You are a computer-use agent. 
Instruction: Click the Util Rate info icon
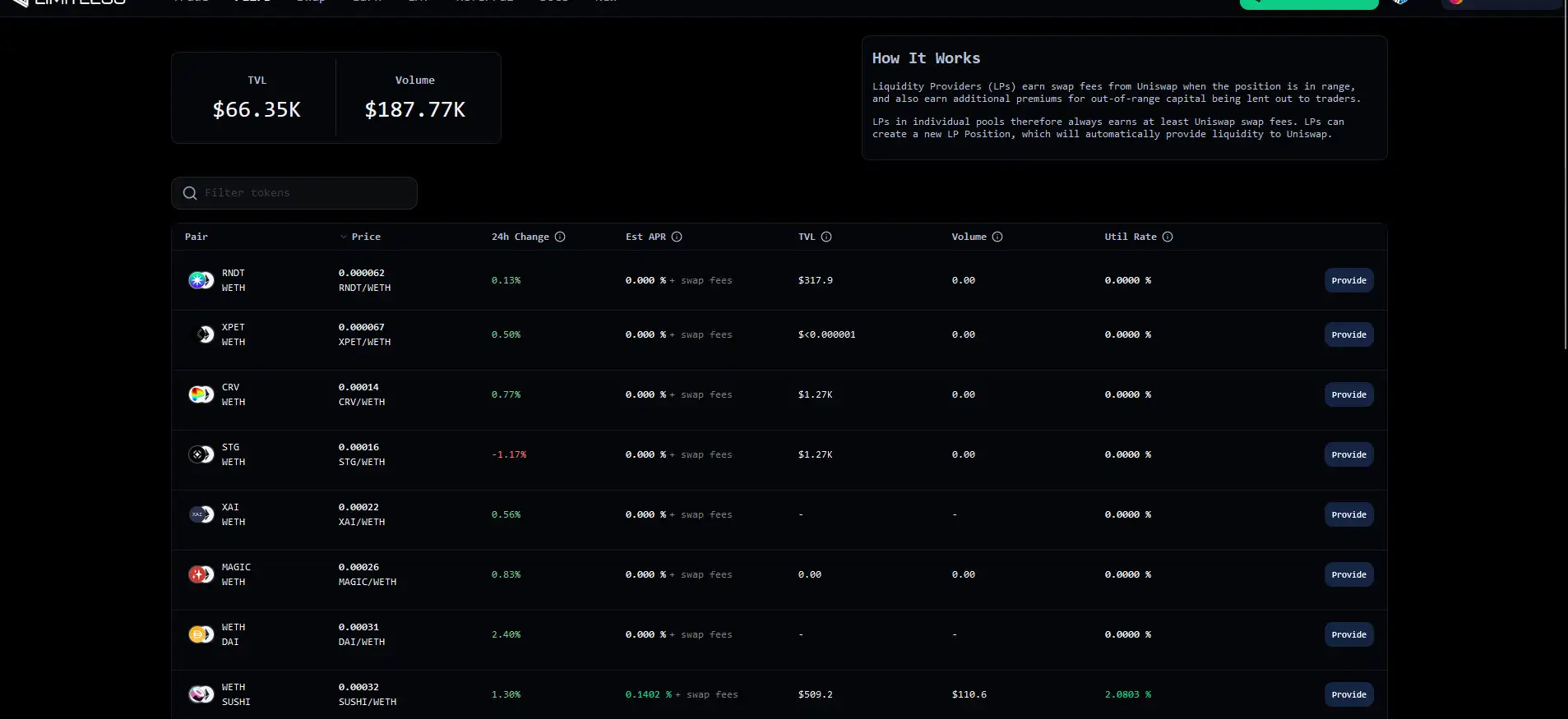1168,237
